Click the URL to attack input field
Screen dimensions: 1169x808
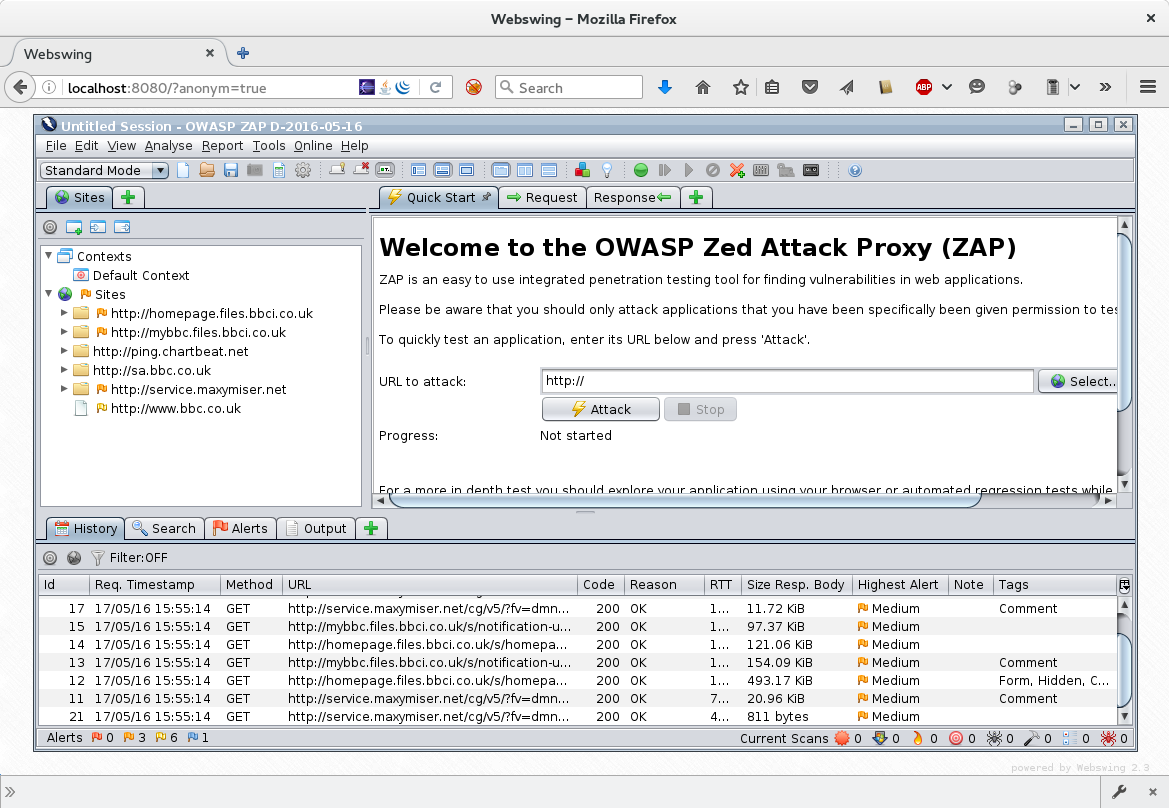click(787, 381)
